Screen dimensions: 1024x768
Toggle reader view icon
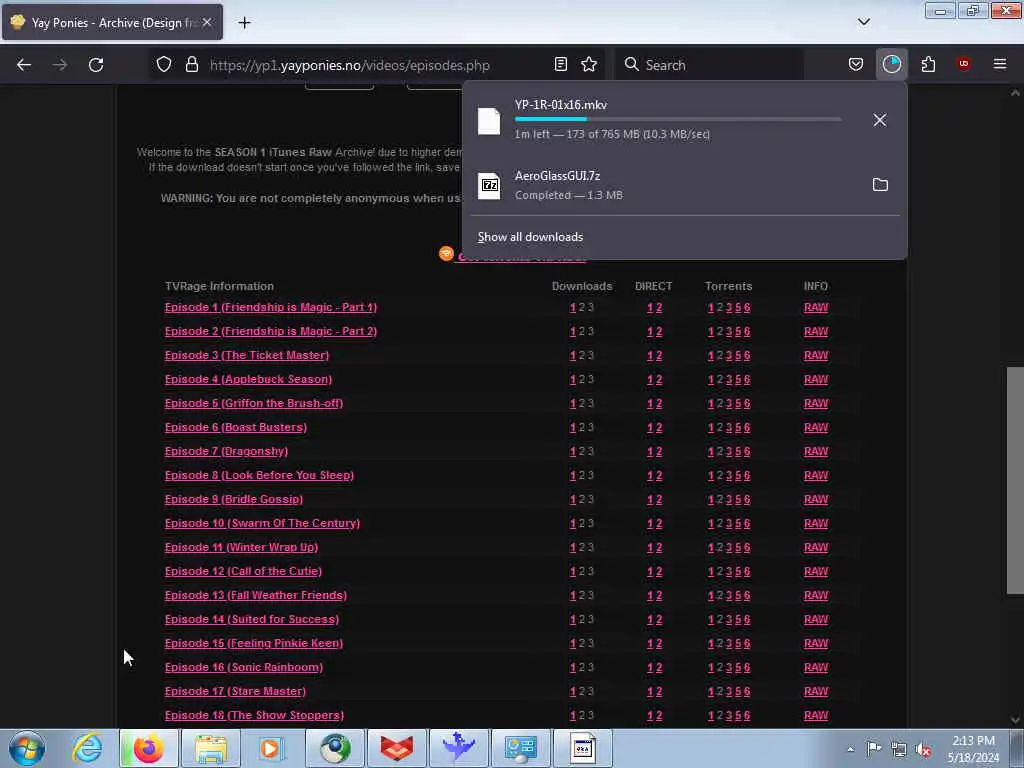[560, 64]
